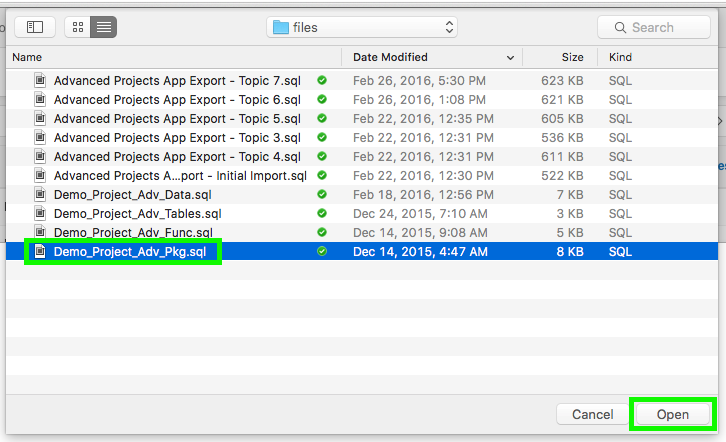This screenshot has width=726, height=442.
Task: Select file name Advanced Projects App Export - Topic 5.sql
Action: [x=177, y=118]
